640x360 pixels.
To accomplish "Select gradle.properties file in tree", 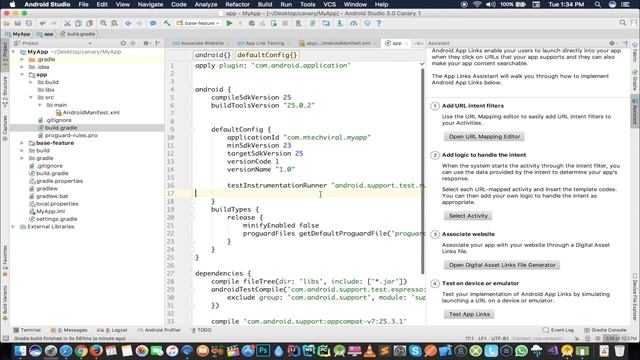I will pyautogui.click(x=56, y=181).
